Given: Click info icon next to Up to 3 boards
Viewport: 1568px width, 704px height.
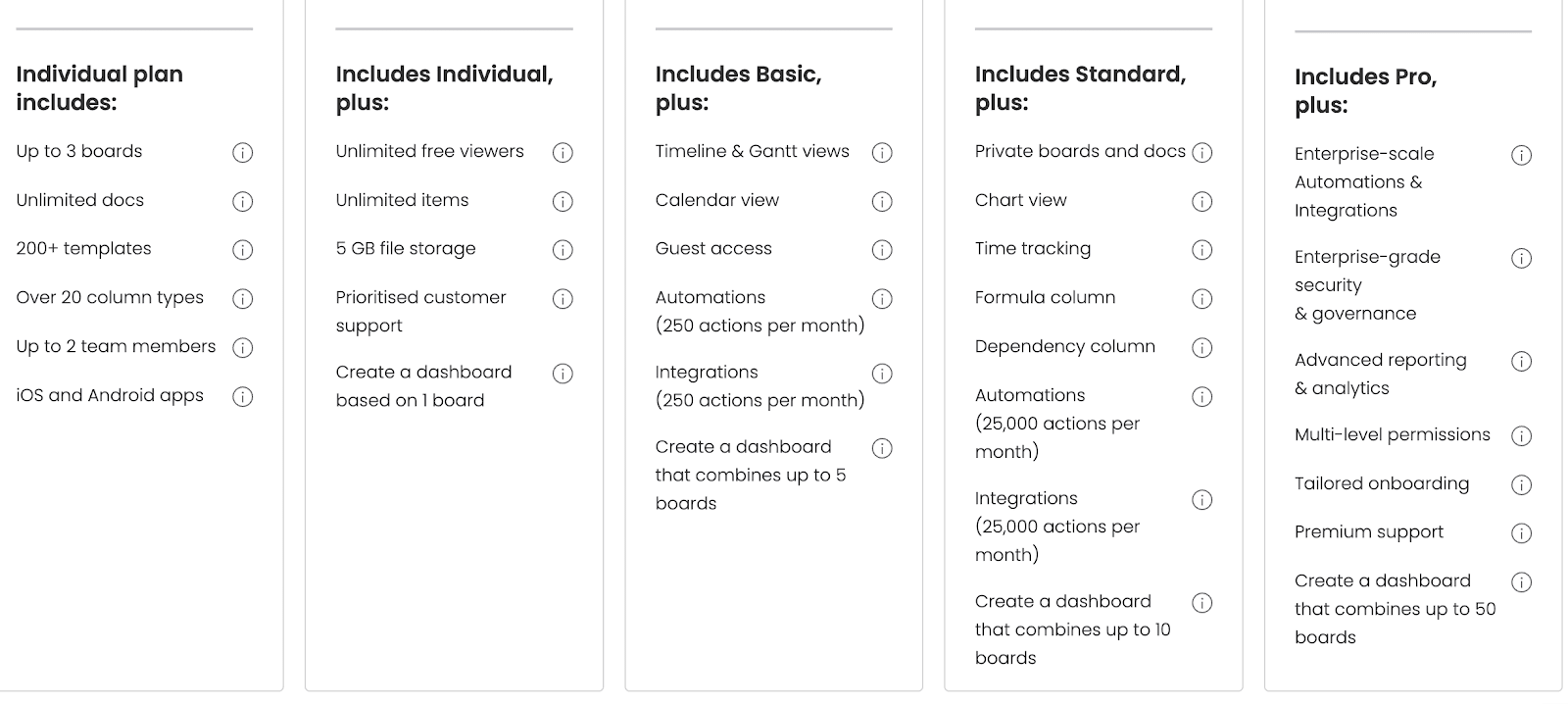Looking at the screenshot, I should point(242,153).
